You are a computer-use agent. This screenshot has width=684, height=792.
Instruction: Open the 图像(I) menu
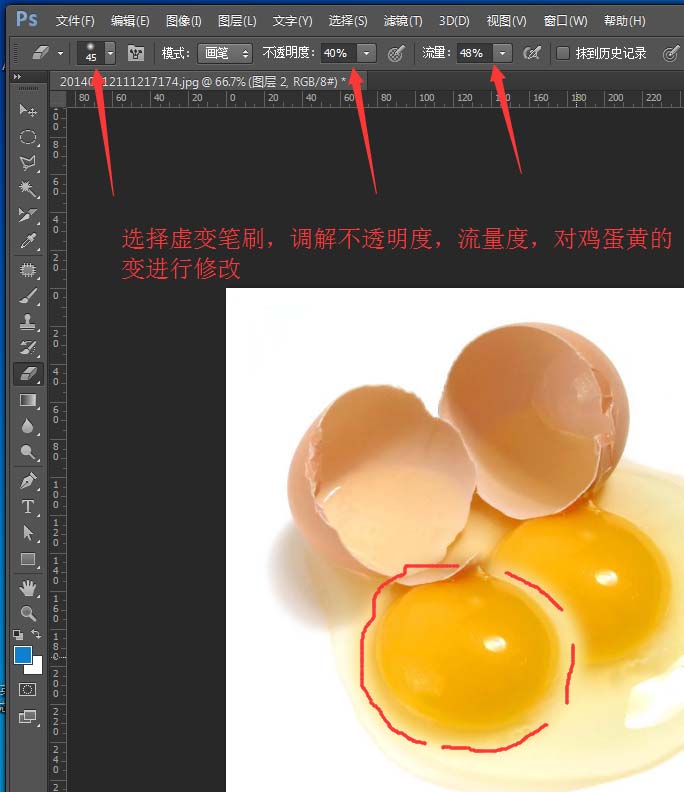[183, 21]
